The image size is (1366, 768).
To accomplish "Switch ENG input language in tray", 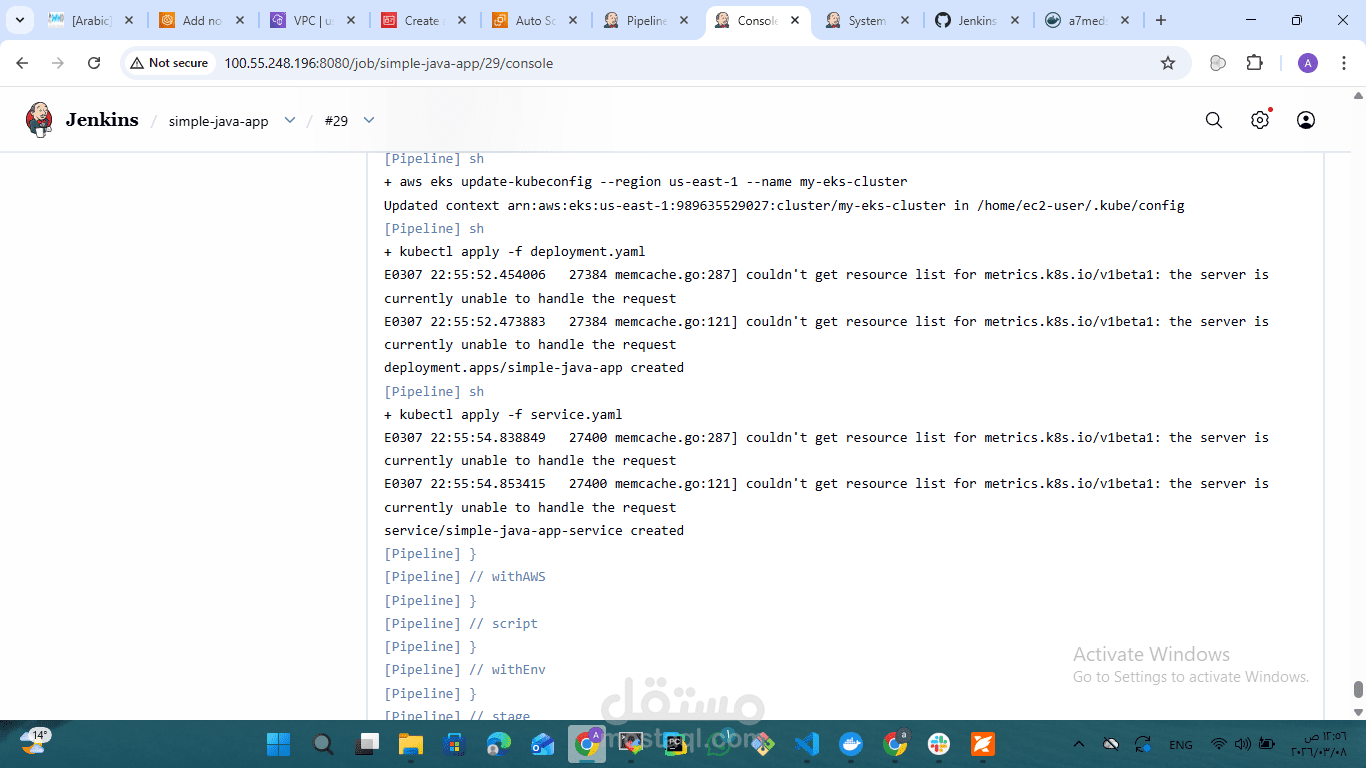I will pos(1181,744).
